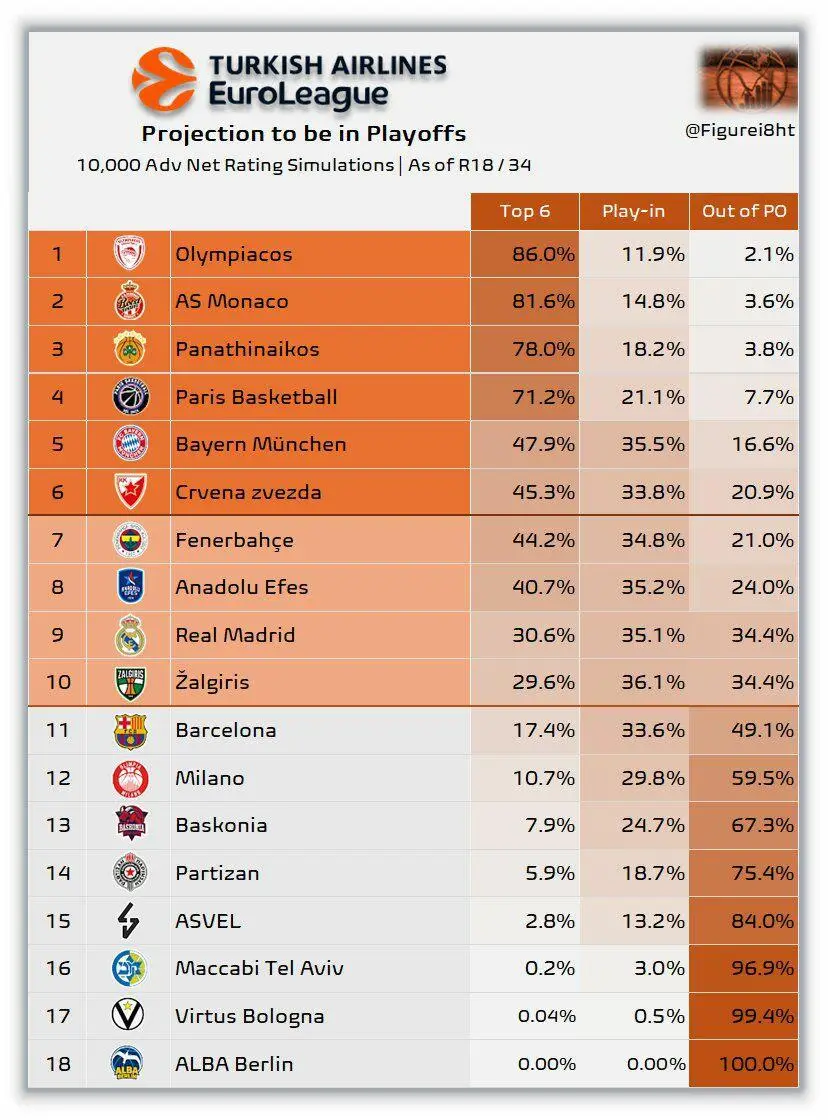Click the Projection to be in Playoffs title

(x=303, y=134)
